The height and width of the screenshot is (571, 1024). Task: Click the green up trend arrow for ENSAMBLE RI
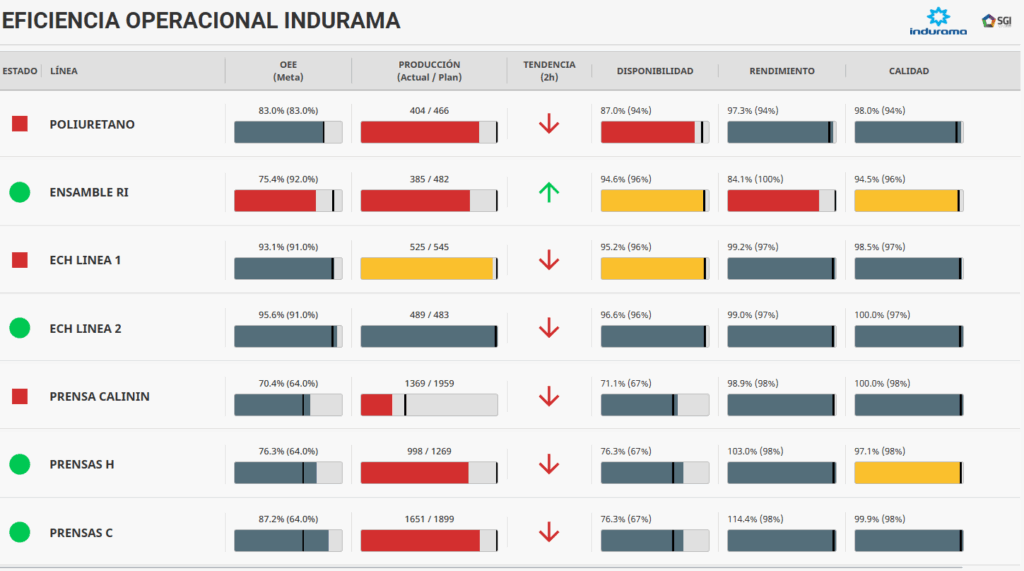(x=548, y=193)
